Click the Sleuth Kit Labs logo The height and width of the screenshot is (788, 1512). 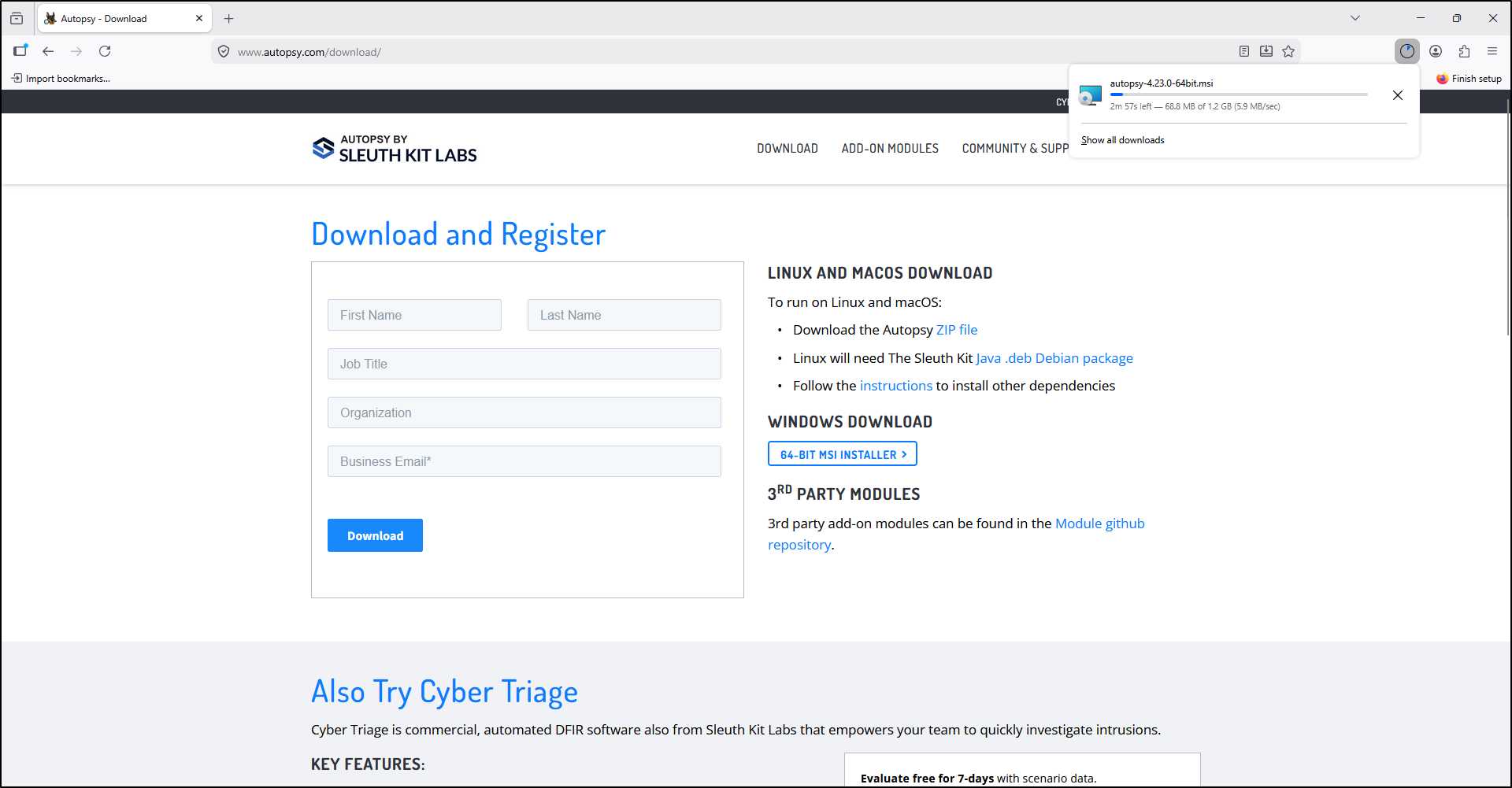click(x=395, y=149)
